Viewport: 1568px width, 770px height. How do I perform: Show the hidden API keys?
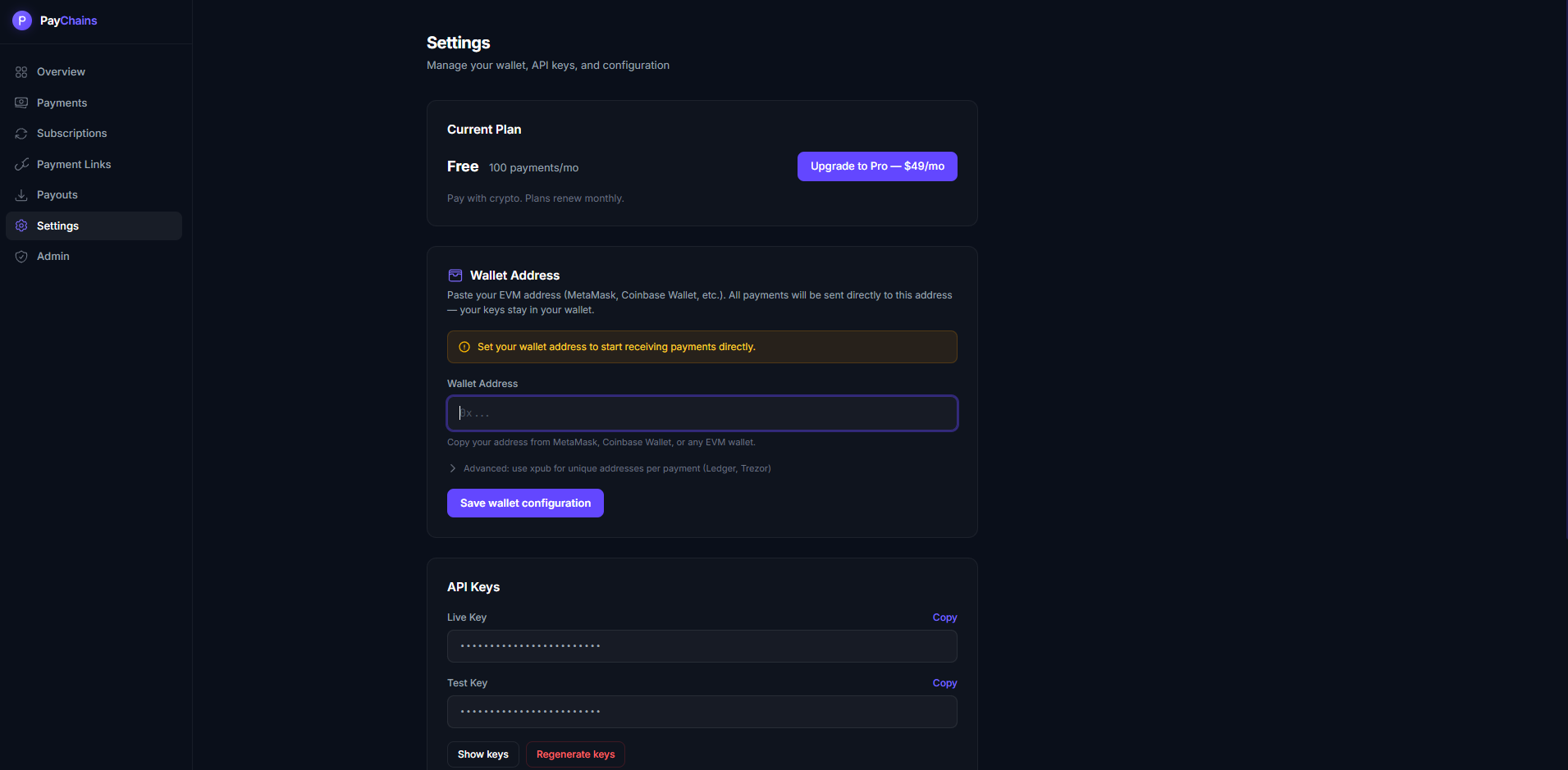[482, 754]
